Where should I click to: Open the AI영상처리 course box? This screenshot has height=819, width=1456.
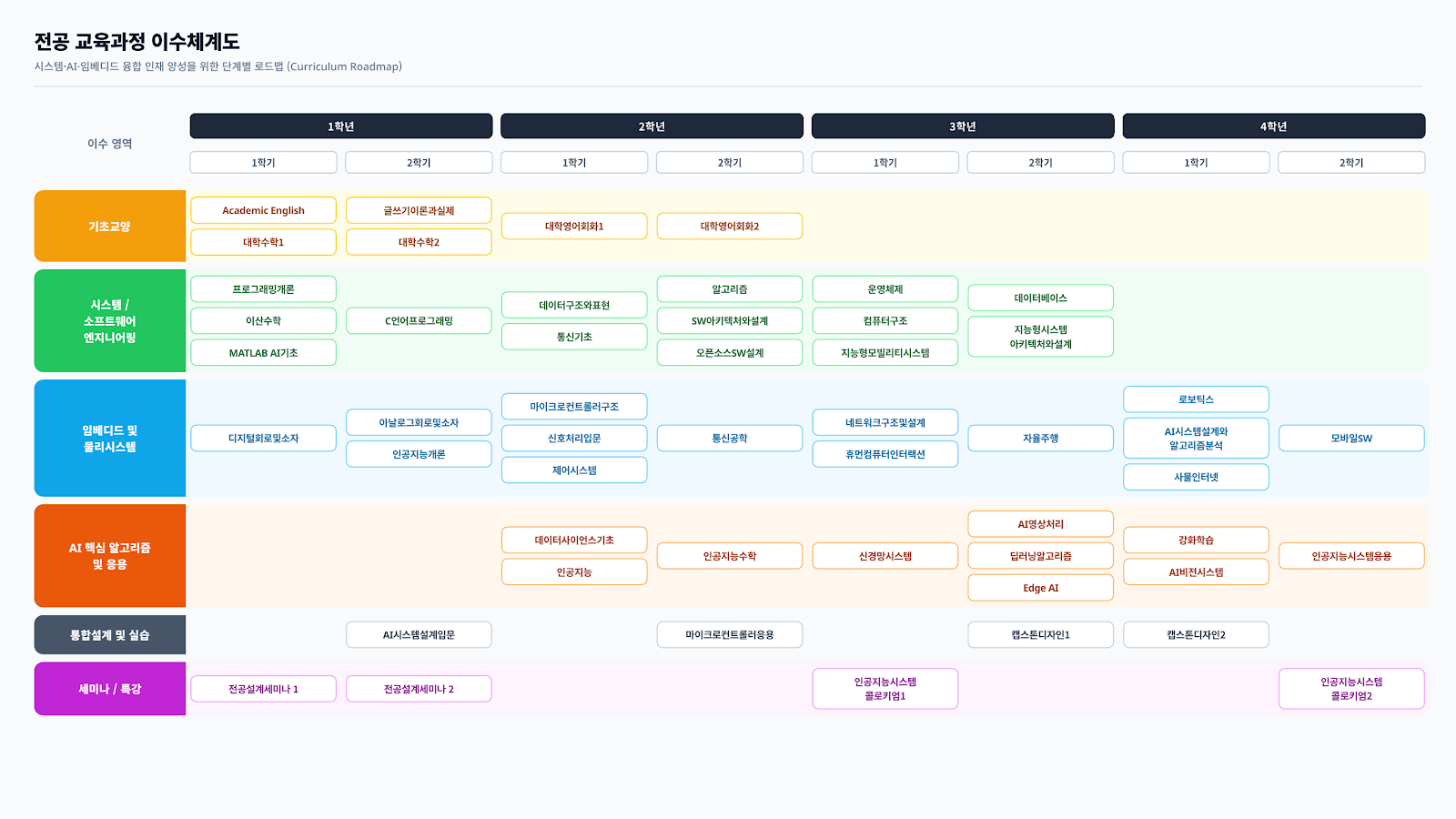[x=1041, y=523]
